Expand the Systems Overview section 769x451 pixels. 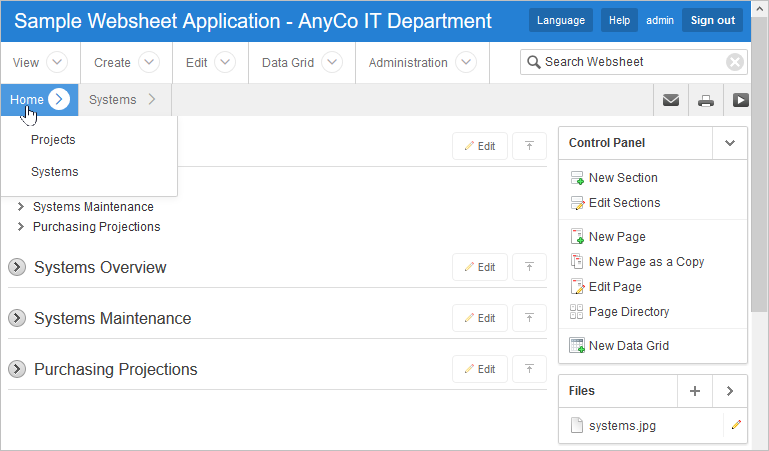pyautogui.click(x=17, y=267)
